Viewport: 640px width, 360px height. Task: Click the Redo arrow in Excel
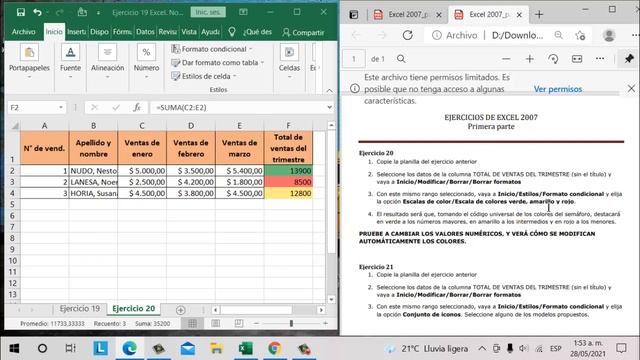tap(60, 12)
